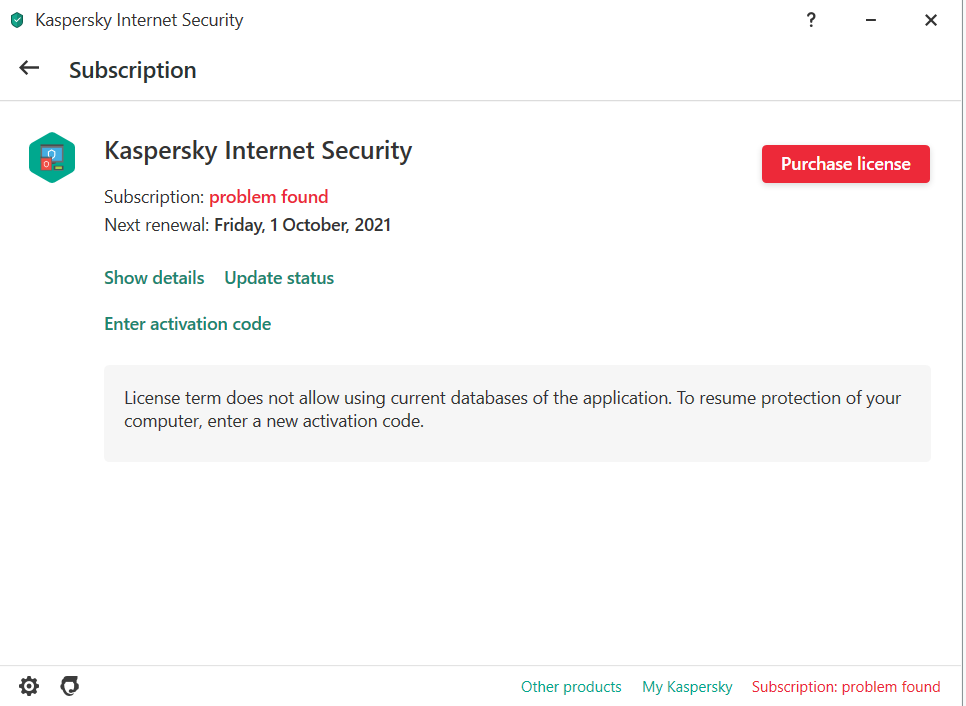
Task: Close the Kaspersky Internet Security window
Action: click(931, 20)
